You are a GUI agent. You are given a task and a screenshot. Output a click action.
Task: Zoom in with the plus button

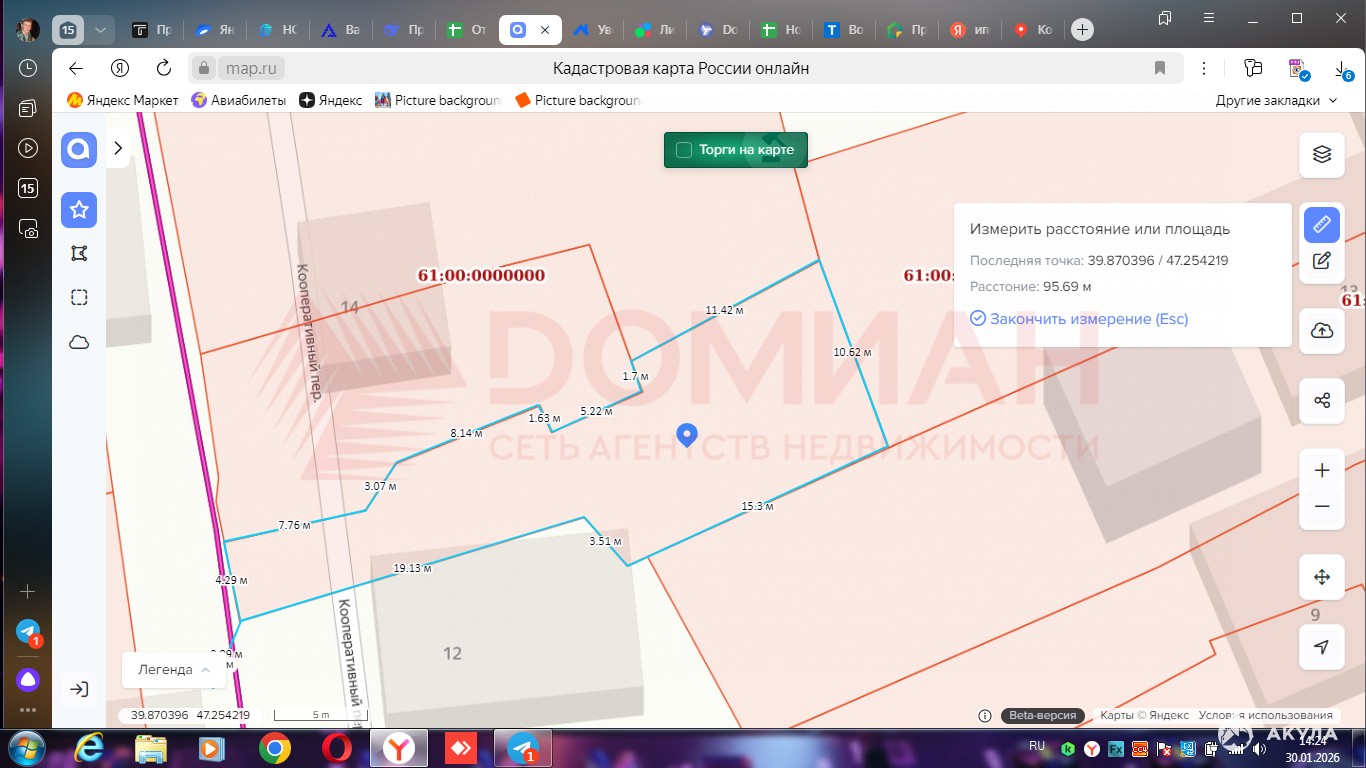[1322, 471]
